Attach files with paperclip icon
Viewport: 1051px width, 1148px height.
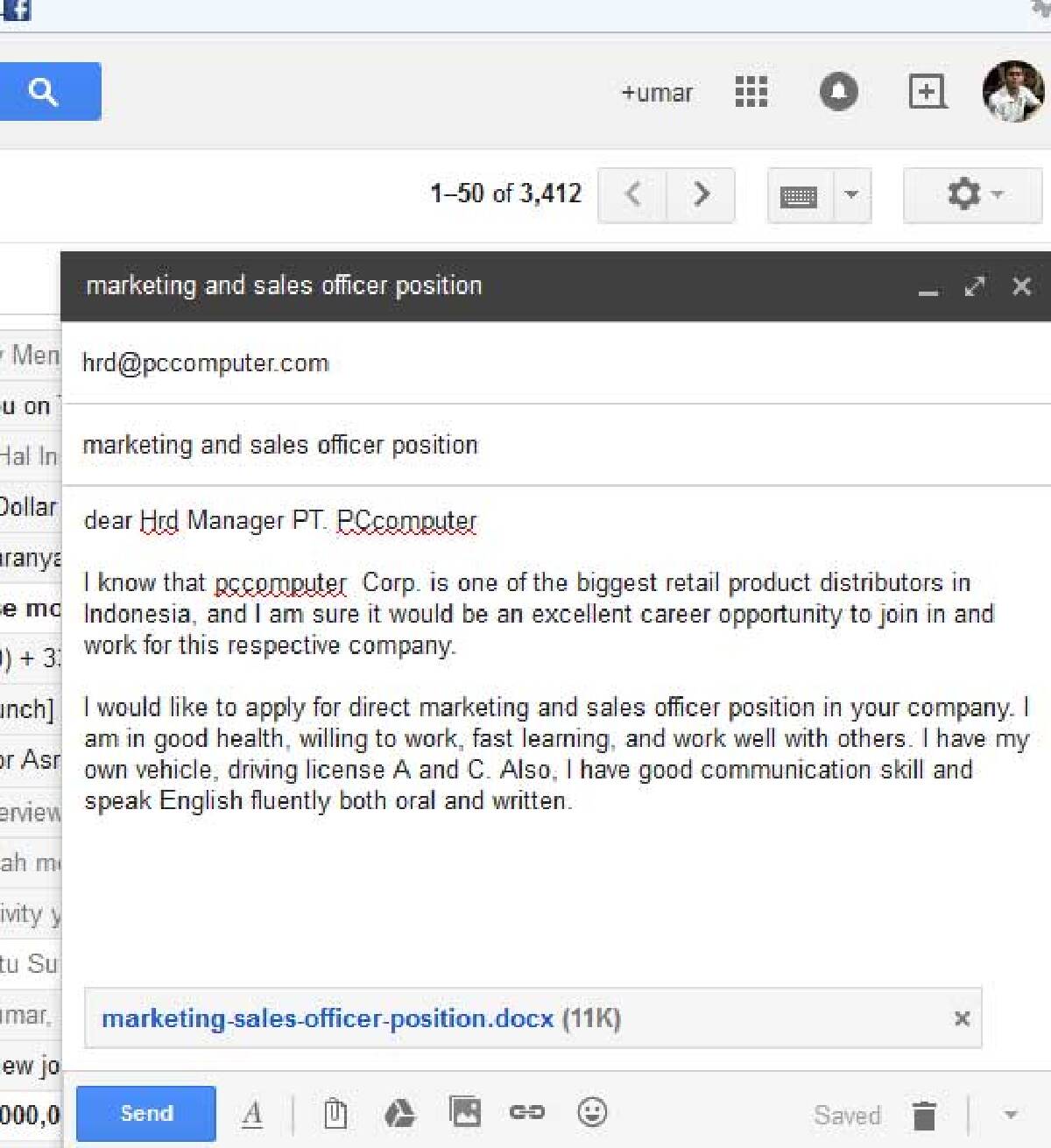335,1114
